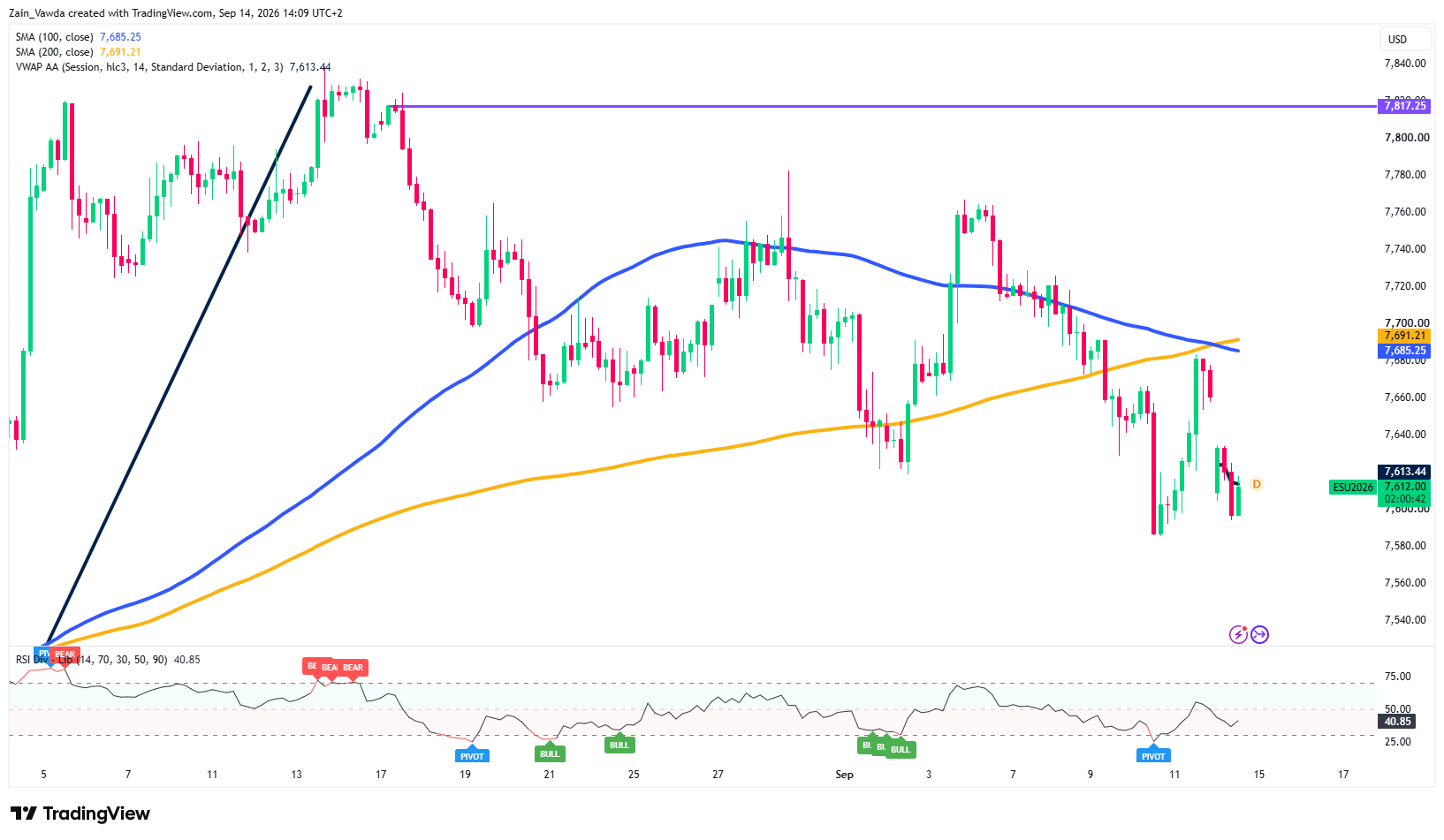
Task: Click the 40.85 RSI value axis tag
Action: click(1398, 722)
